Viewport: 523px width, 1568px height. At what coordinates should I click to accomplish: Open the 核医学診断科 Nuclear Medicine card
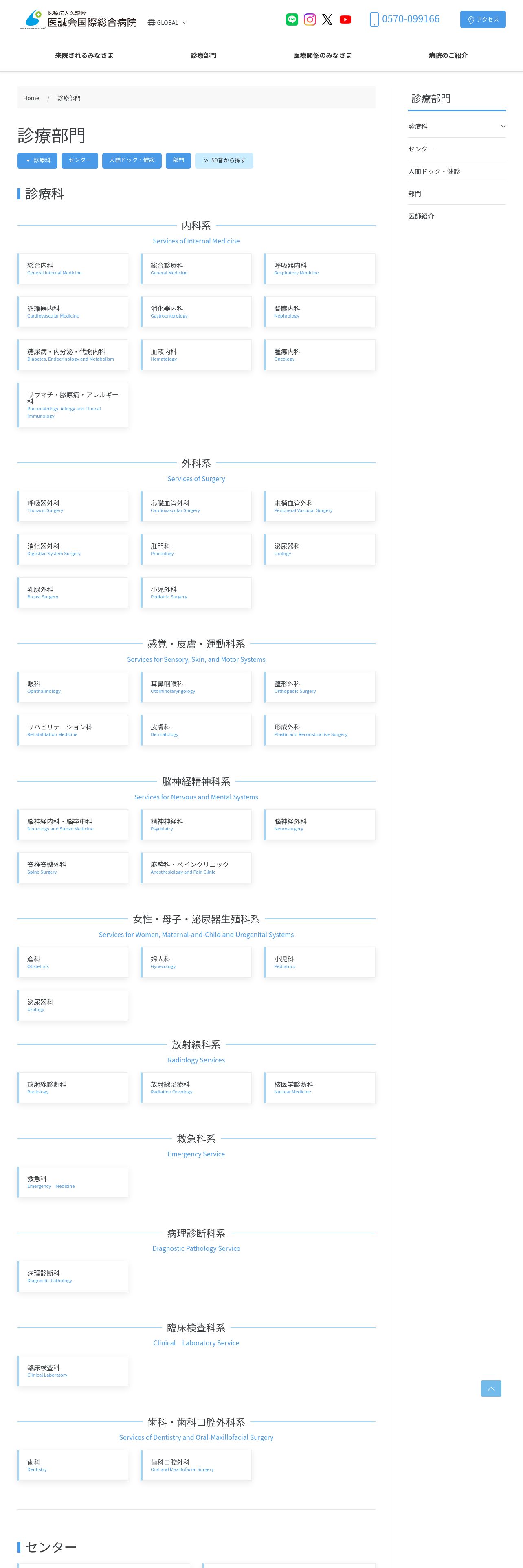[320, 1088]
